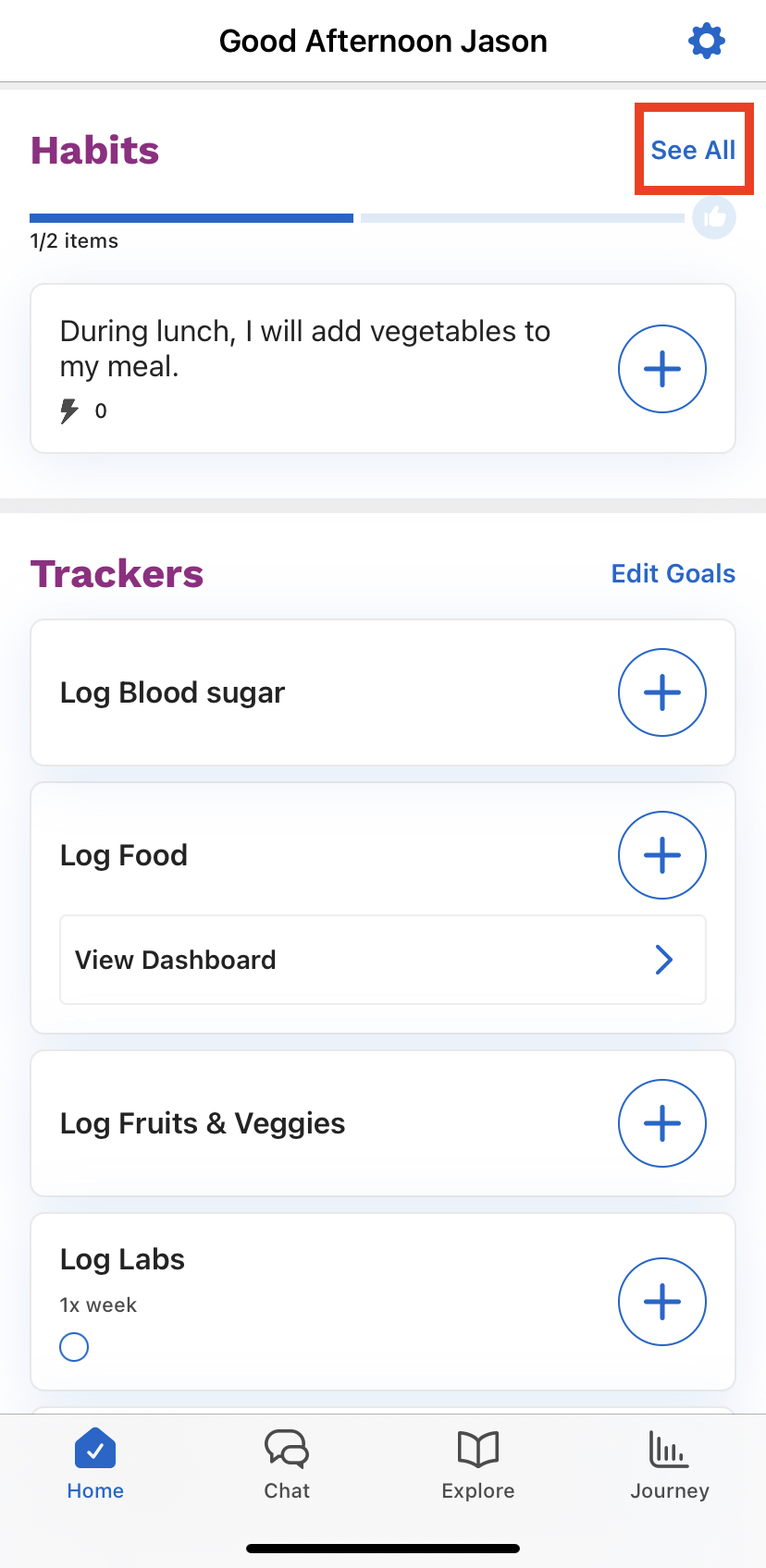Tap the habits progress bar

(x=357, y=218)
